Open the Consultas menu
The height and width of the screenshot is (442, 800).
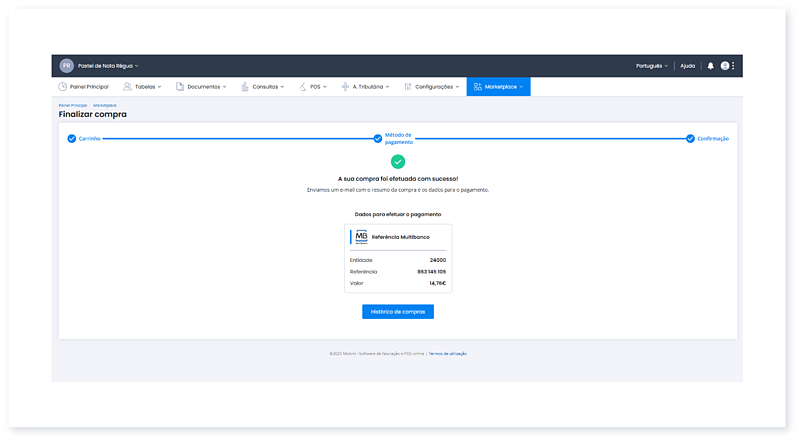[x=262, y=87]
